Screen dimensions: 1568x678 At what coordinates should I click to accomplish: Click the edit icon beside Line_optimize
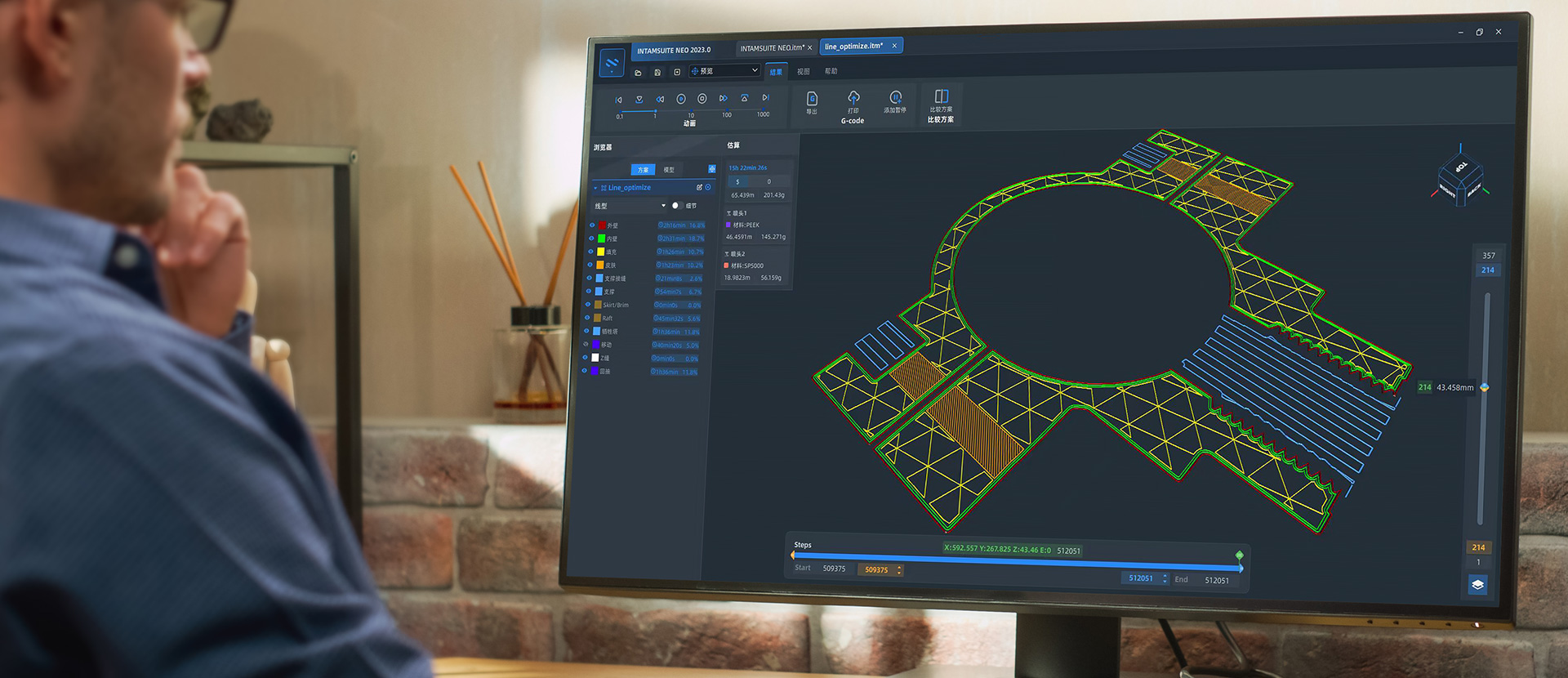[x=699, y=188]
